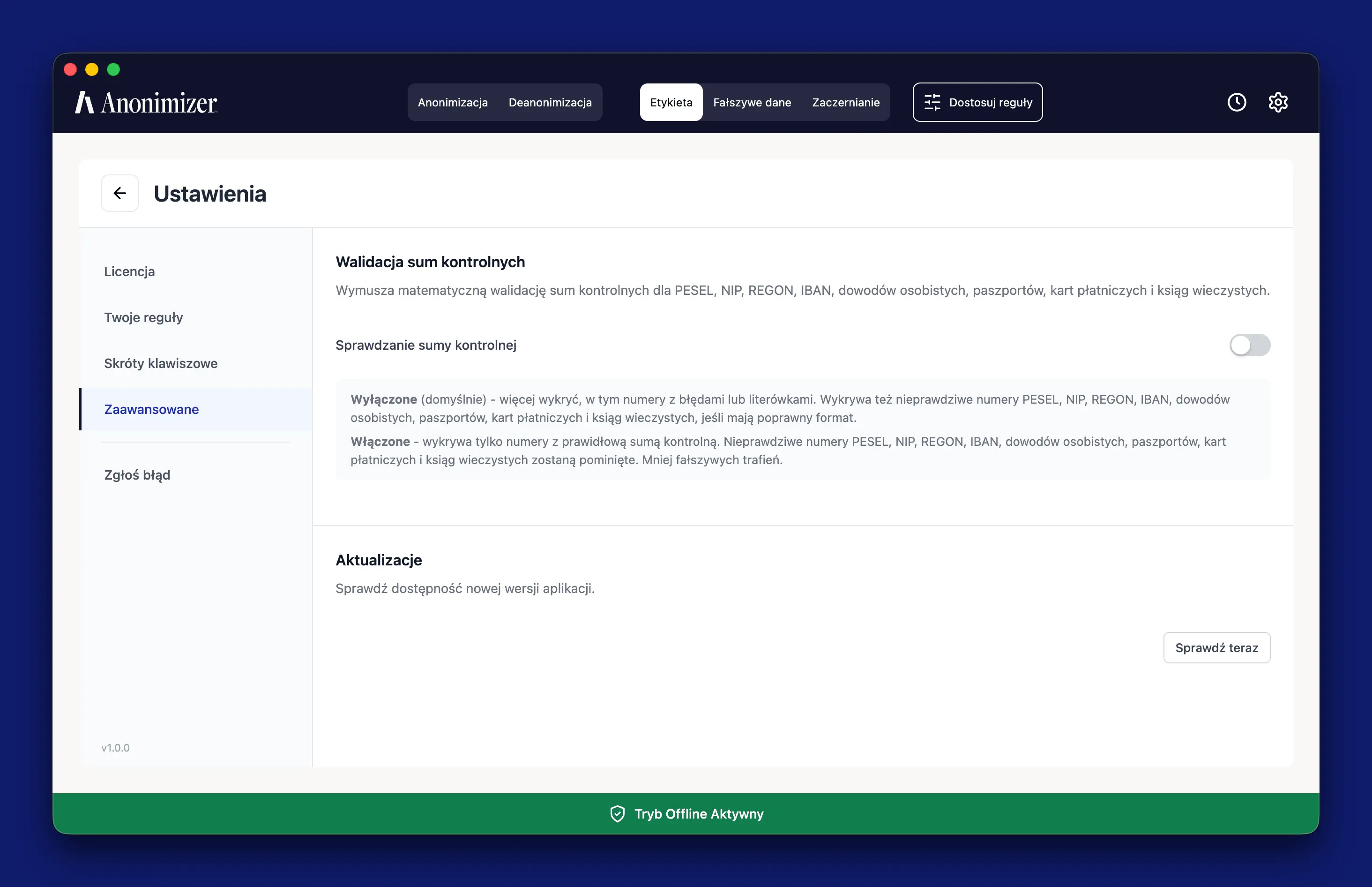This screenshot has height=887, width=1372.
Task: Switch to Anonimizacja mode
Action: (x=452, y=102)
